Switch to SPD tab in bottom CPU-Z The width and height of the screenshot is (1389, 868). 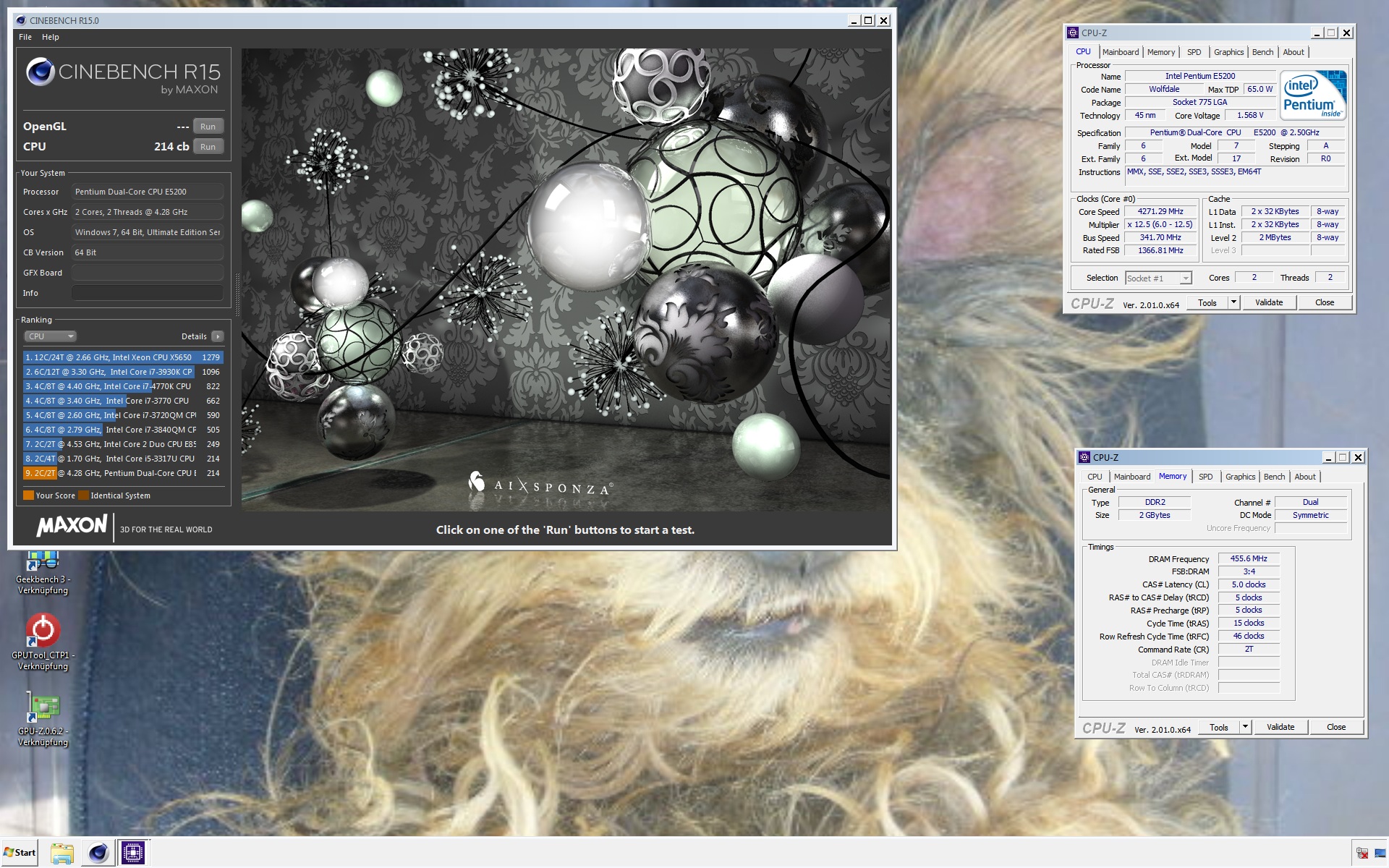coord(1206,477)
